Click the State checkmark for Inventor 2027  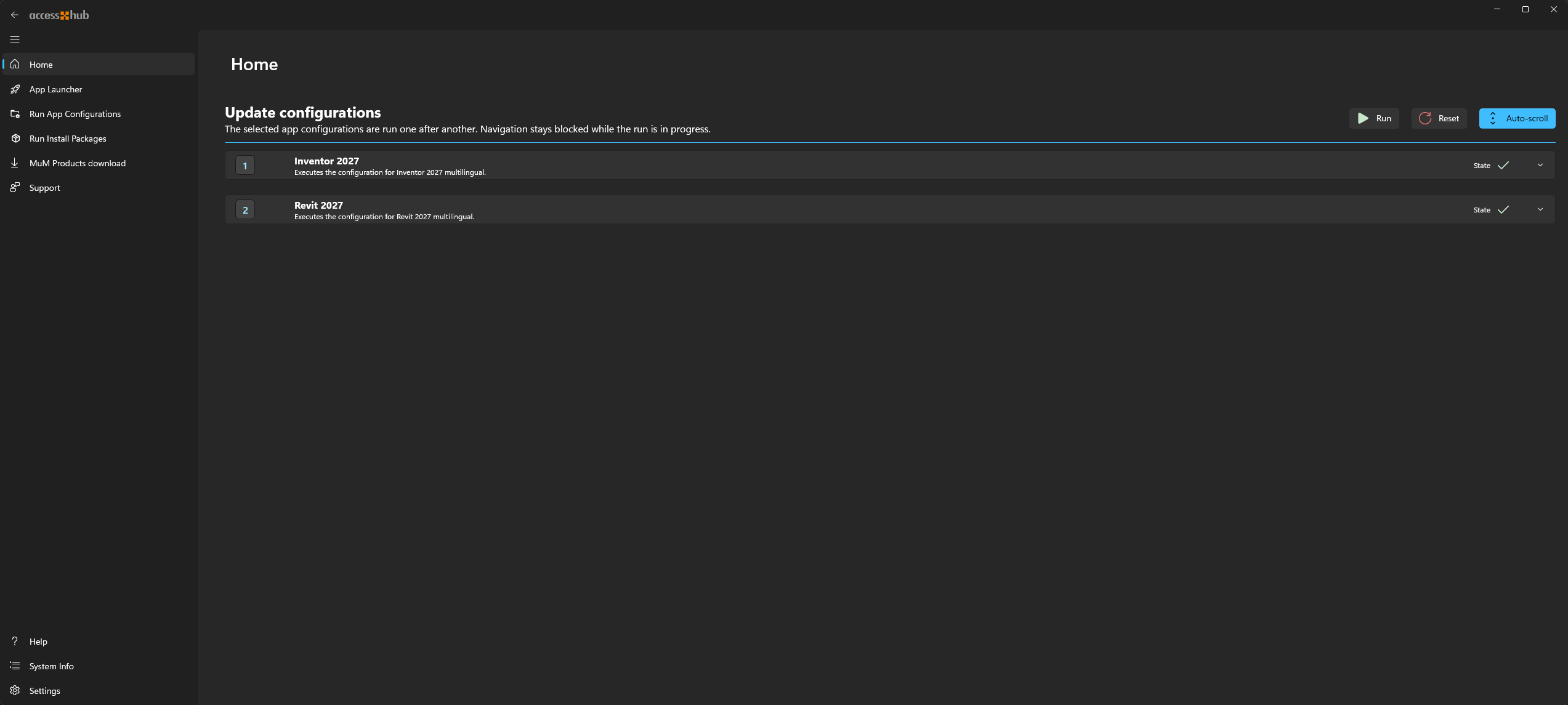[1503, 165]
